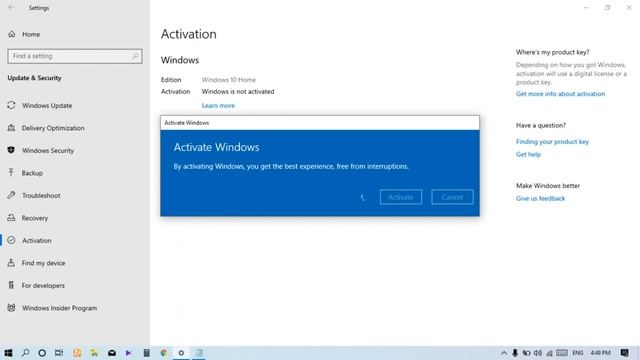Click the Settings gear taskbar icon

point(181,353)
